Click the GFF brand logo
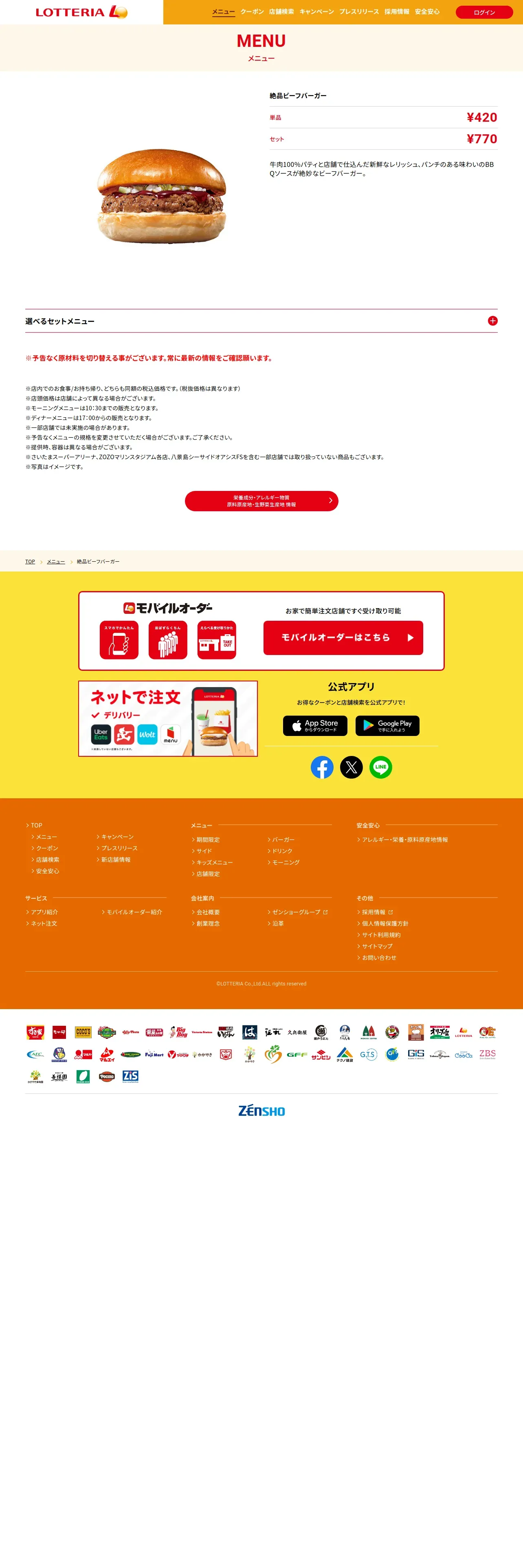Screen dimensions: 523x1568 (x=297, y=1054)
